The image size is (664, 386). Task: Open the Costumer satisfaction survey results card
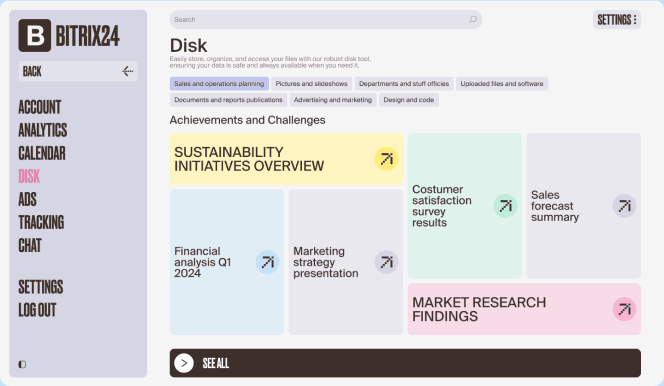pyautogui.click(x=465, y=206)
